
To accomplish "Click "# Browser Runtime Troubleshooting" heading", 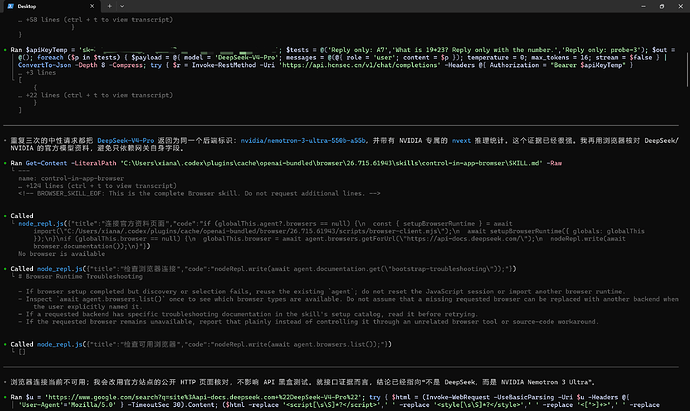I will point(81,276).
